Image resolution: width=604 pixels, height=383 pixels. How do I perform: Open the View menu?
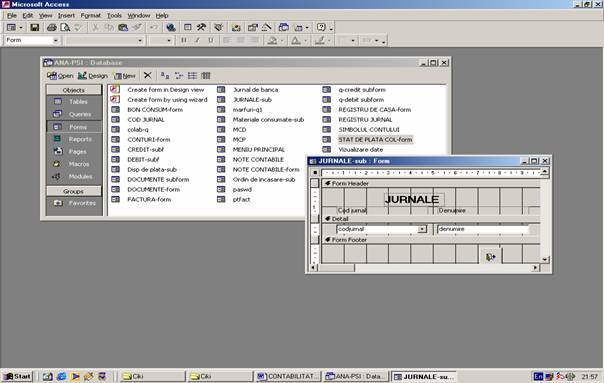tap(45, 15)
